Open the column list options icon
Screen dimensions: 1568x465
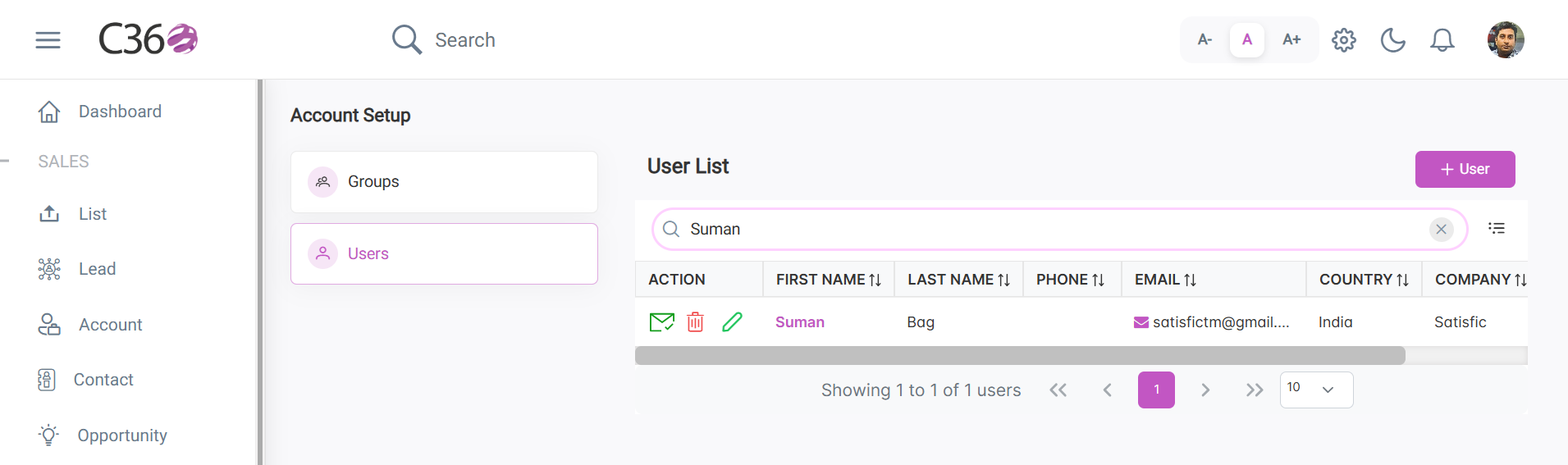[1497, 228]
